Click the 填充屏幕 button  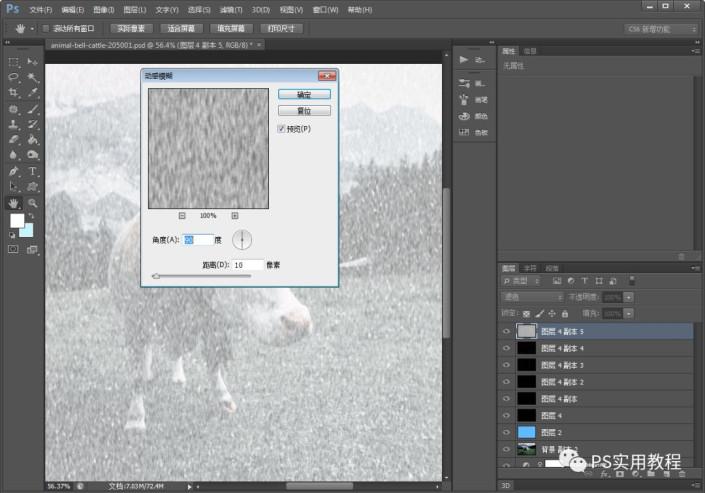tap(231, 29)
